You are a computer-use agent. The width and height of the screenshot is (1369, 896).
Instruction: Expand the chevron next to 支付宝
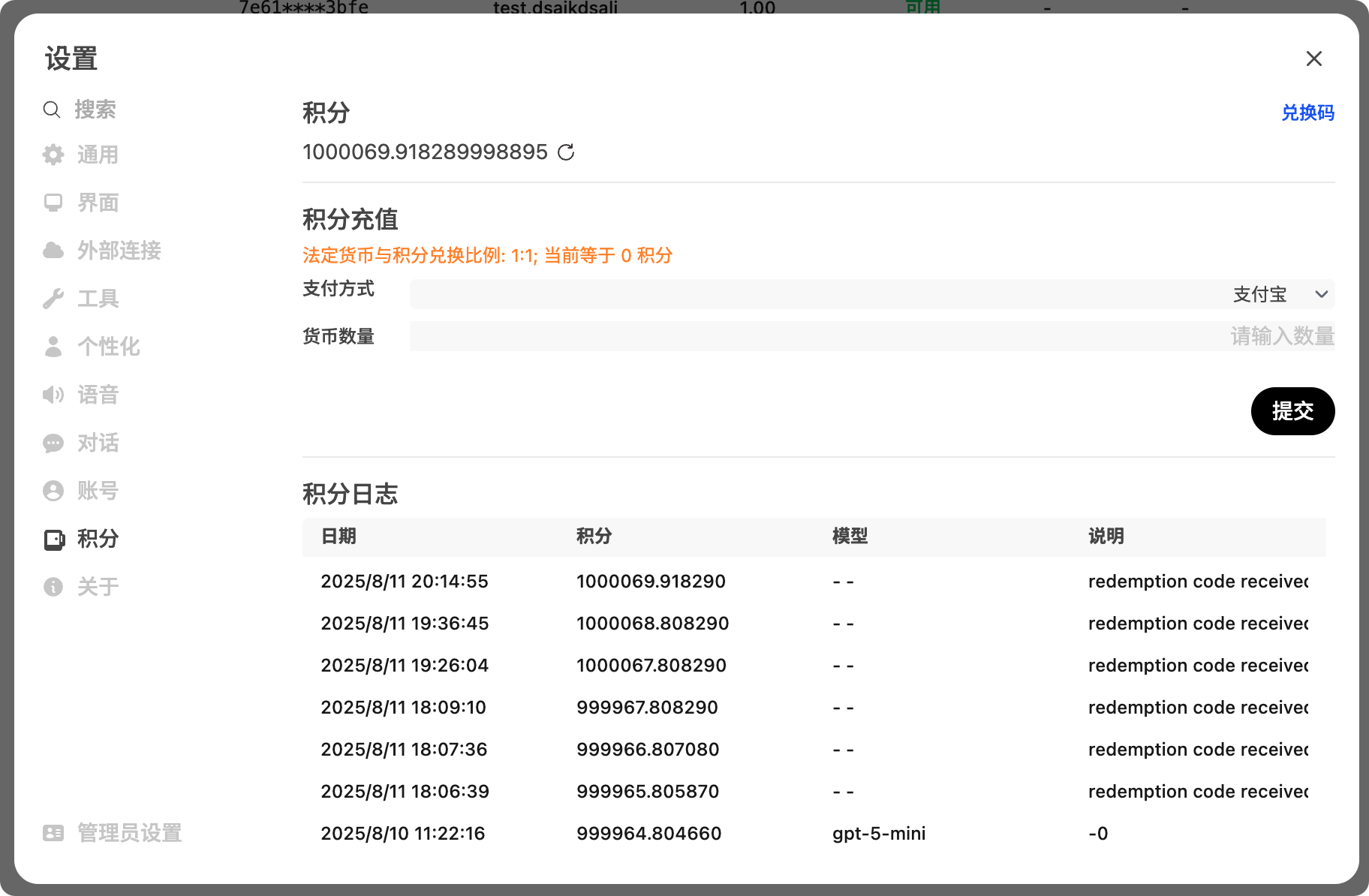click(1322, 294)
